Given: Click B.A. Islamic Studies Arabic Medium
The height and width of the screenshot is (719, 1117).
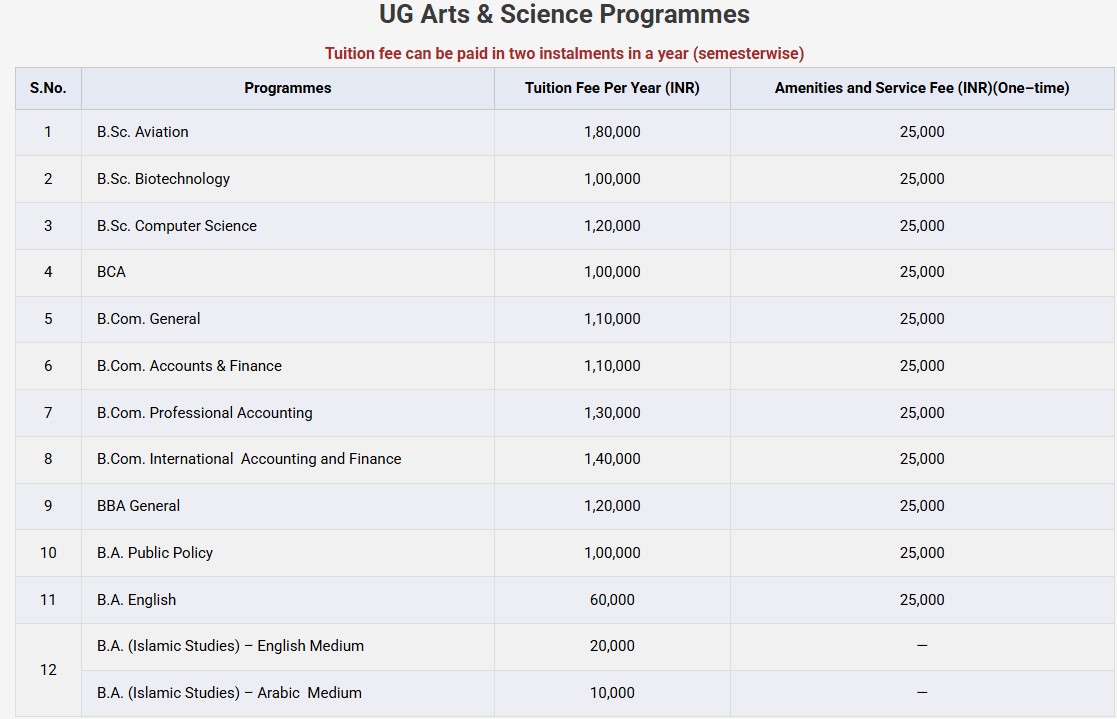Looking at the screenshot, I should (x=229, y=693).
